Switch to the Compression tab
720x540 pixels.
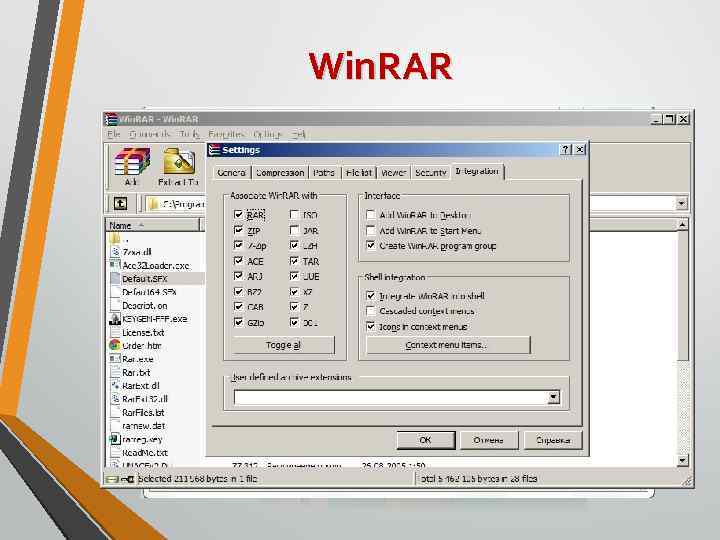280,173
